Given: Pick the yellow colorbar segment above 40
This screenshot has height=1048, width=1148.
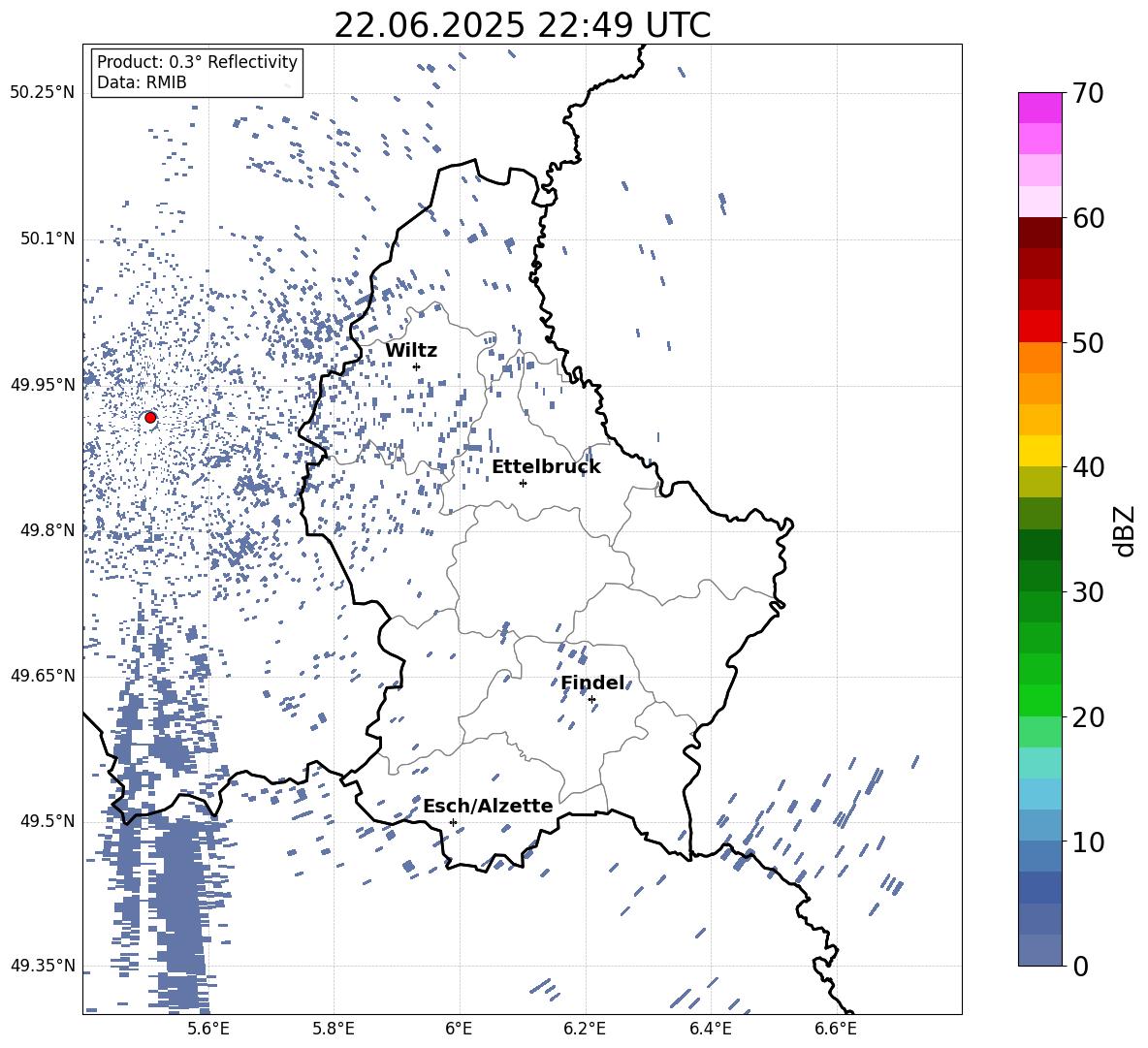Looking at the screenshot, I should pos(1039,451).
